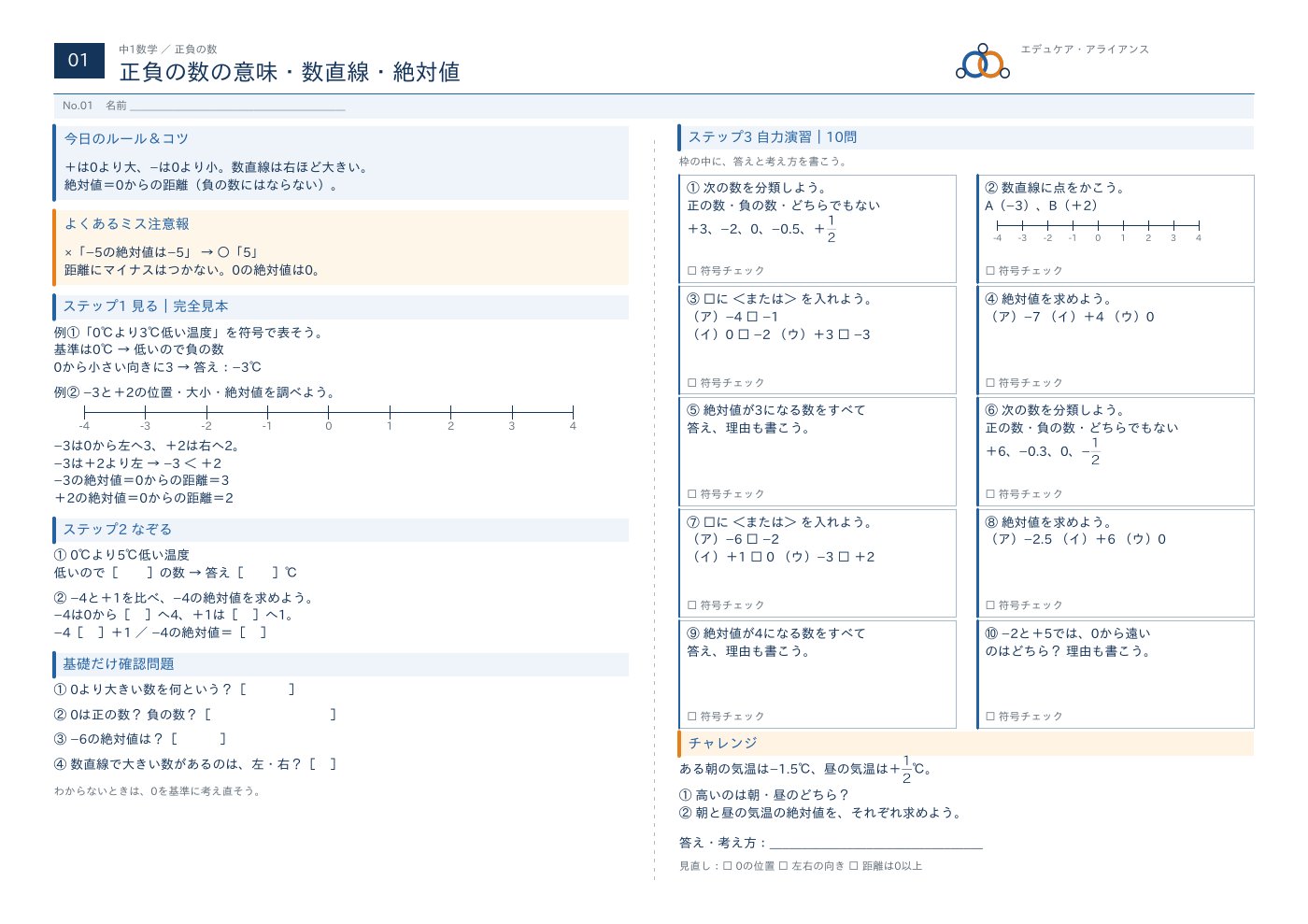This screenshot has height=924, width=1308.
Task: Click the bracket after "−6の絶対値は？"
Action: [x=199, y=739]
